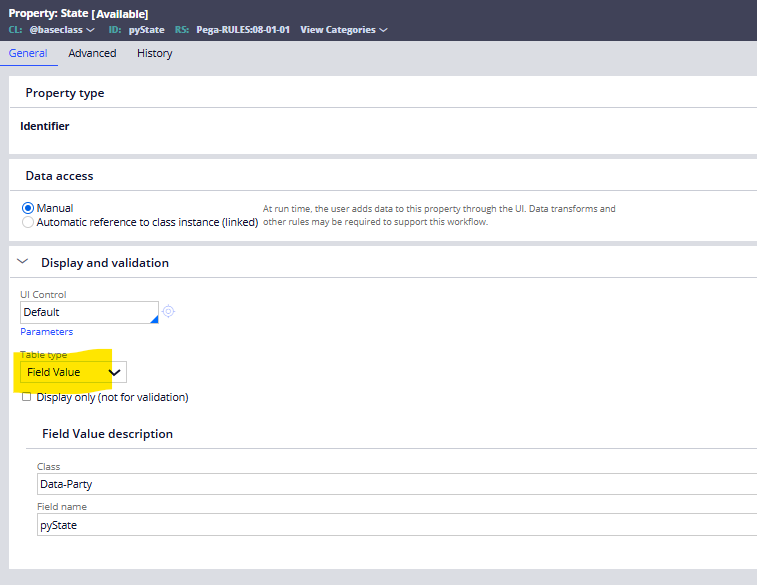Click the chevron arrow beside View Categories
Viewport: 757px width, 585px height.
[x=384, y=30]
